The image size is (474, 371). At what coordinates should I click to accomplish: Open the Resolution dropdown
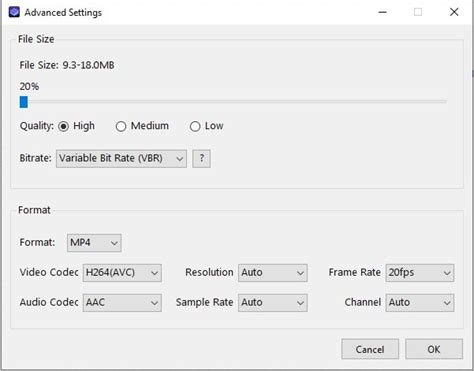click(273, 273)
